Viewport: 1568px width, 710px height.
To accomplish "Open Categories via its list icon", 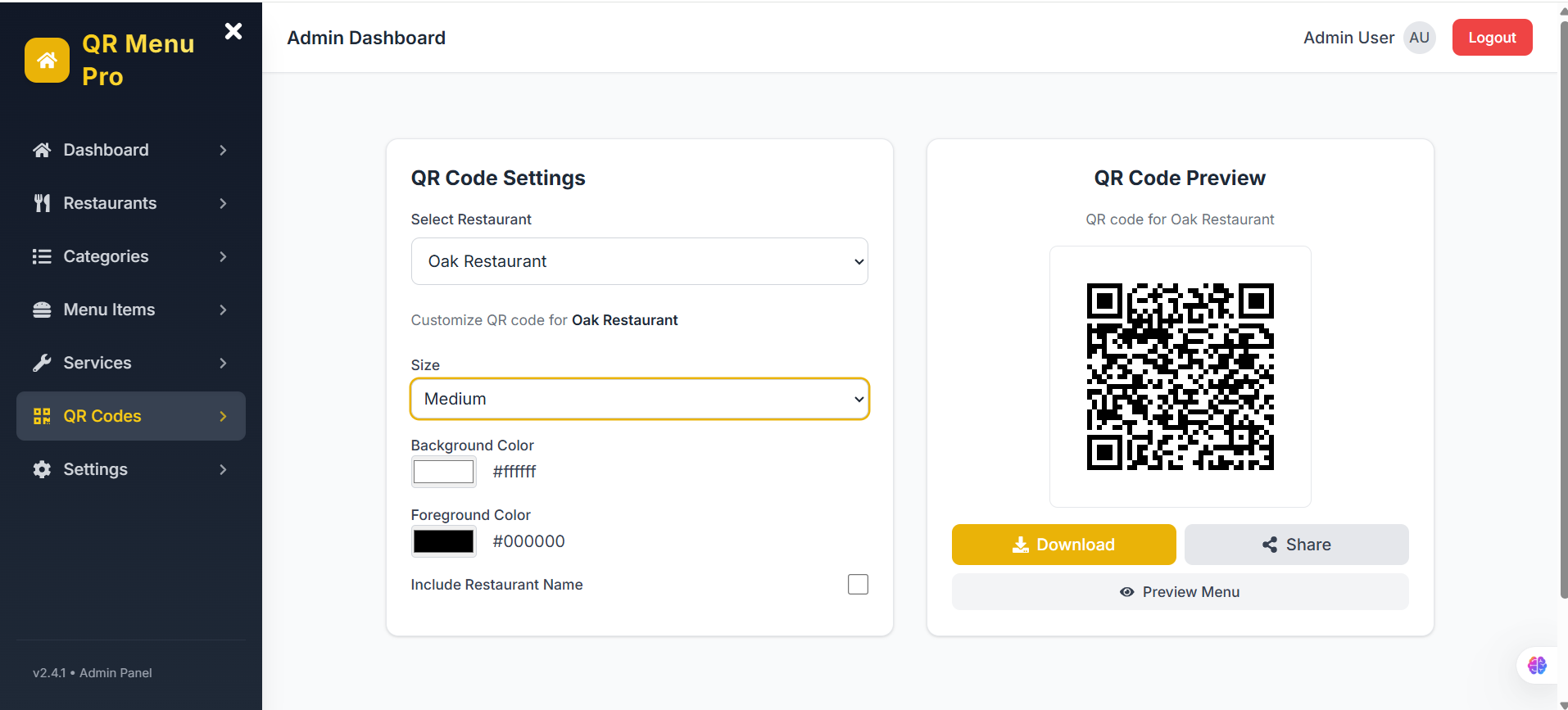I will pyautogui.click(x=42, y=256).
